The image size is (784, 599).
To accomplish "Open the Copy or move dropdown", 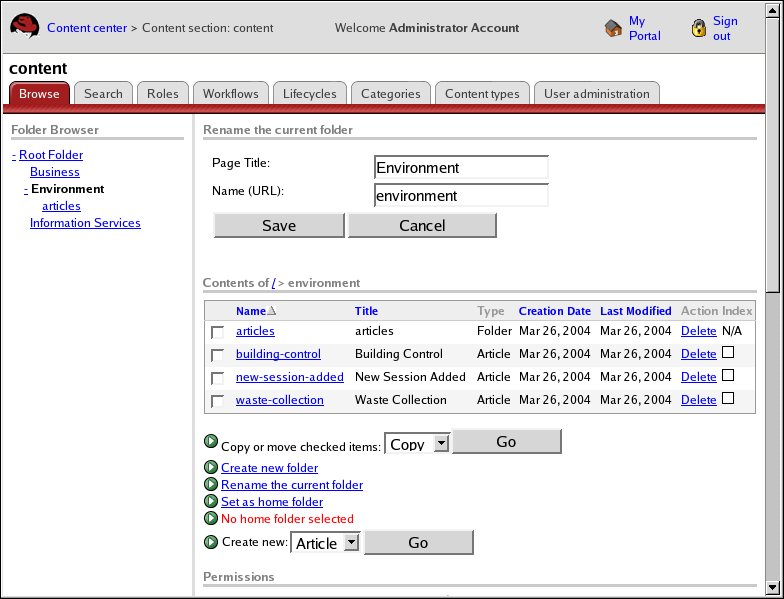I will [417, 443].
